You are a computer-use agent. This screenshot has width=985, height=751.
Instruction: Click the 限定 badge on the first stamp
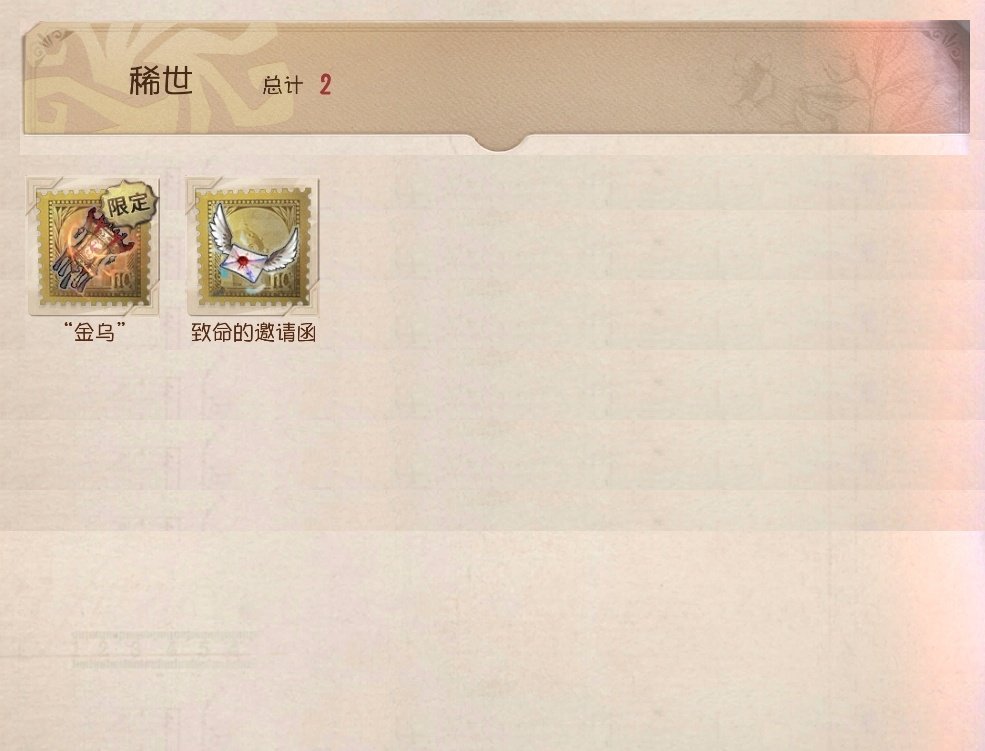129,202
